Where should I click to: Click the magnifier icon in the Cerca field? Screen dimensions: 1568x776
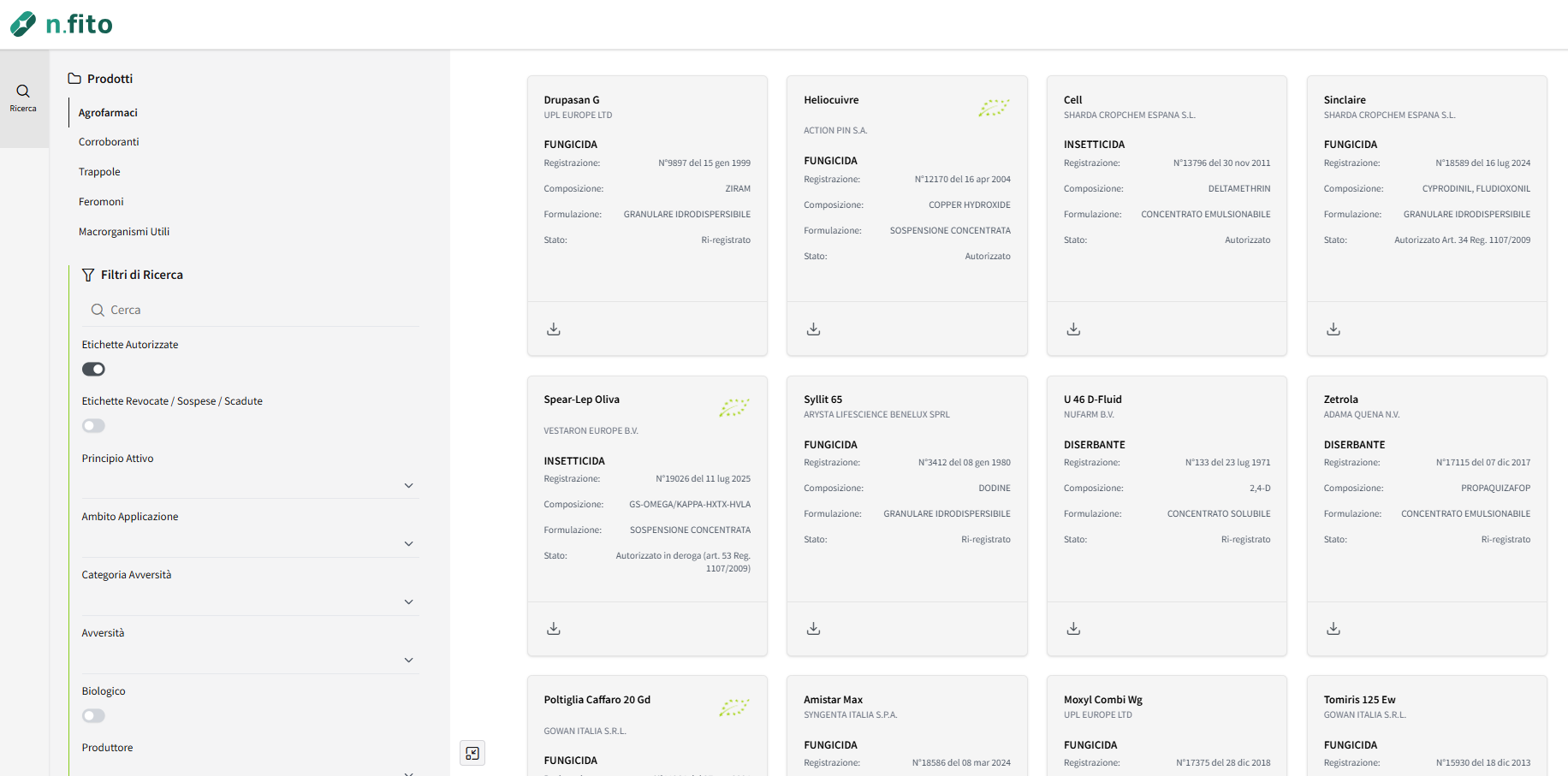coord(98,310)
